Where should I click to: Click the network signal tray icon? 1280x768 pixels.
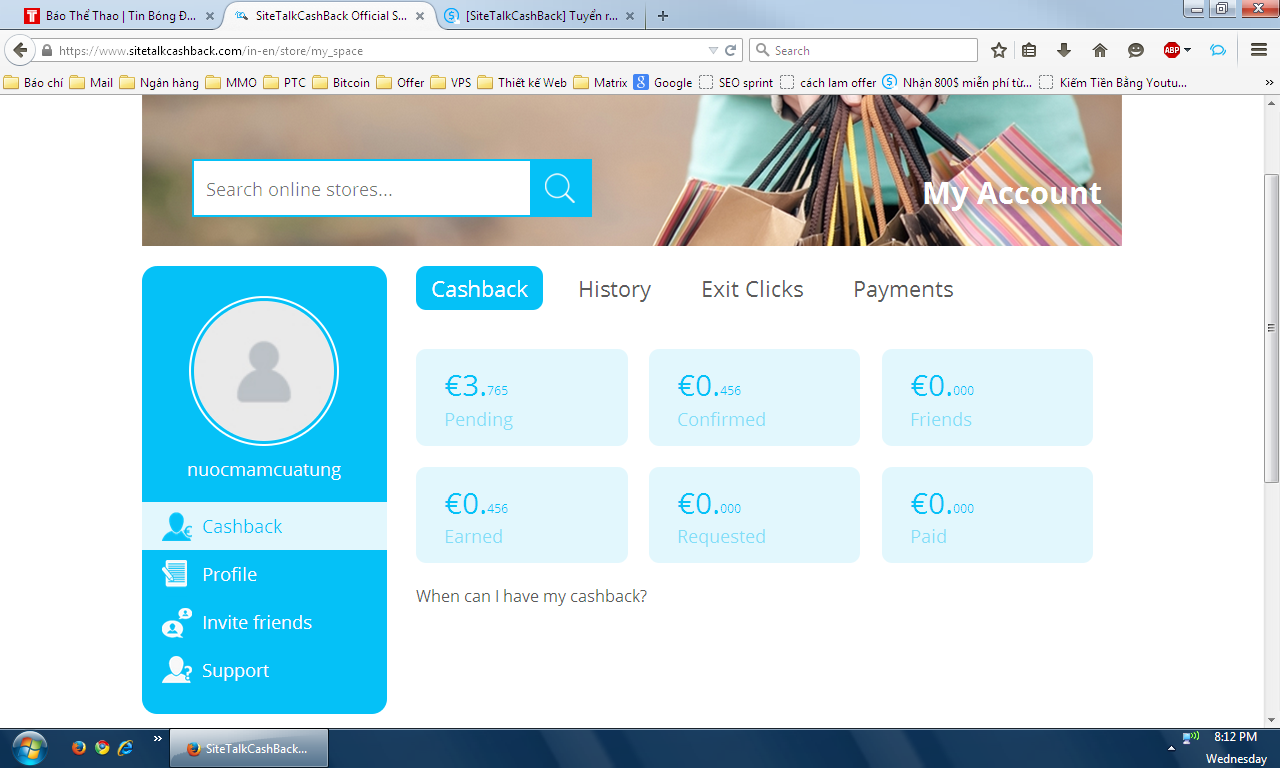click(x=1190, y=739)
